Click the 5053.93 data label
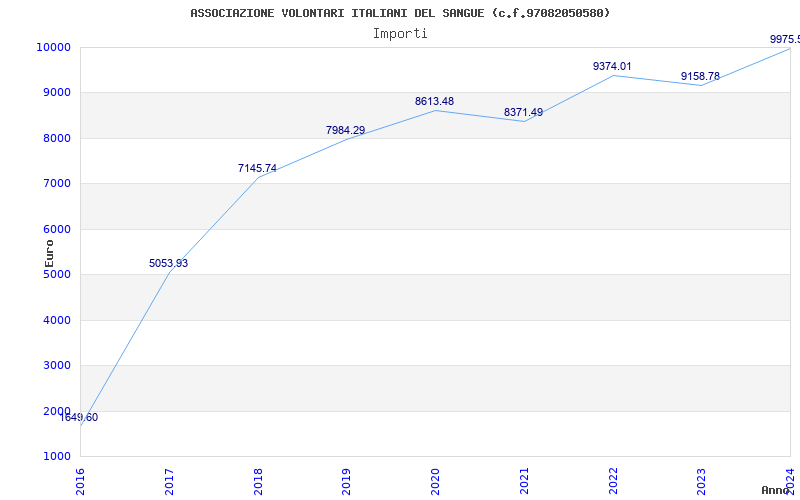The image size is (800, 500). tap(168, 263)
